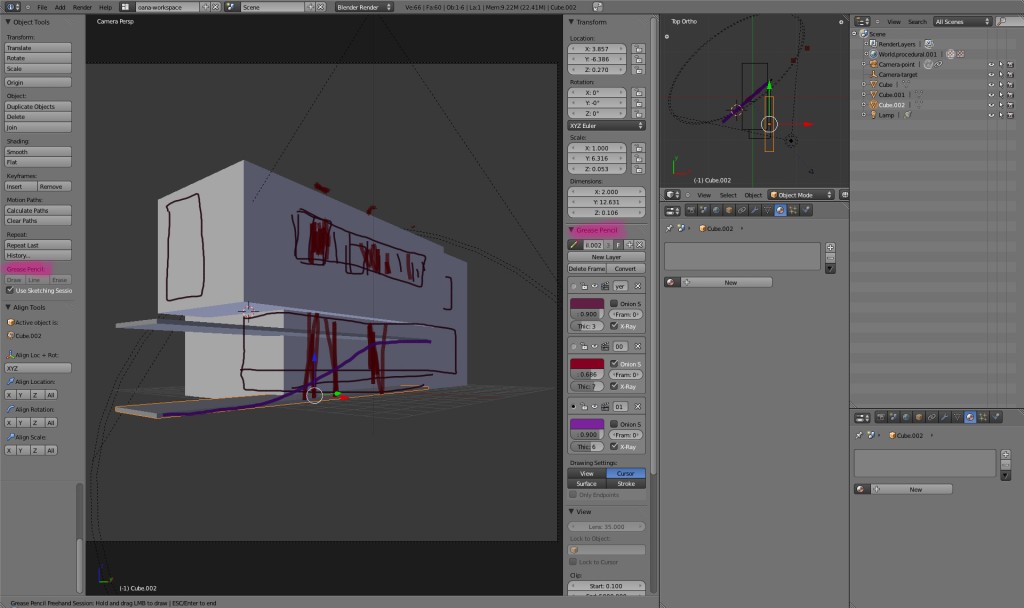Toggle X-Ray on layer '01'
This screenshot has width=1024, height=608.
[614, 446]
